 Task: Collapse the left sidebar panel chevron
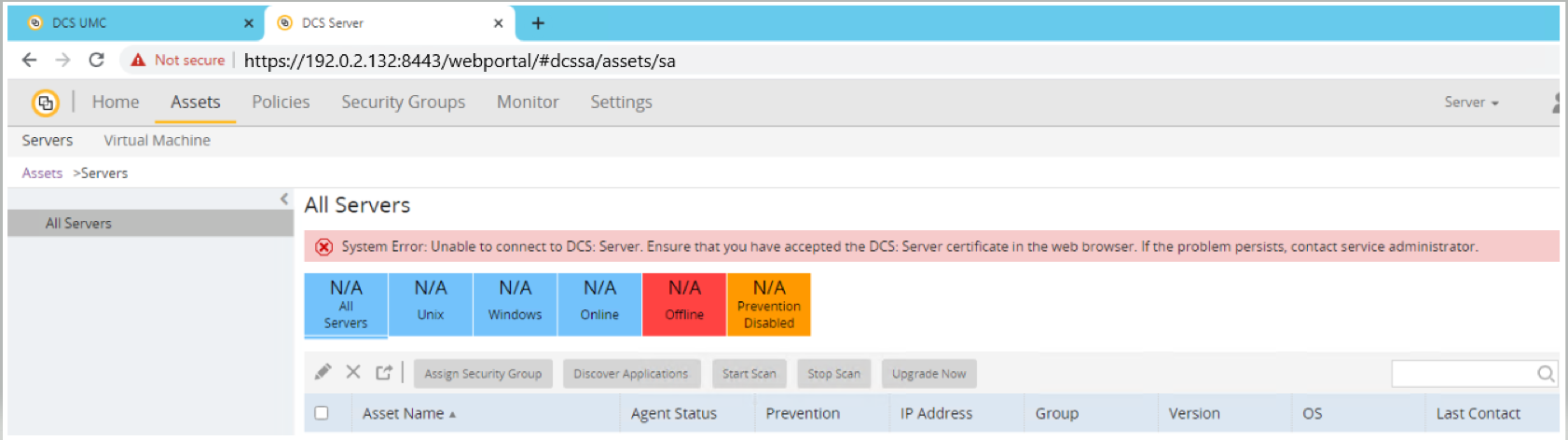(x=284, y=199)
